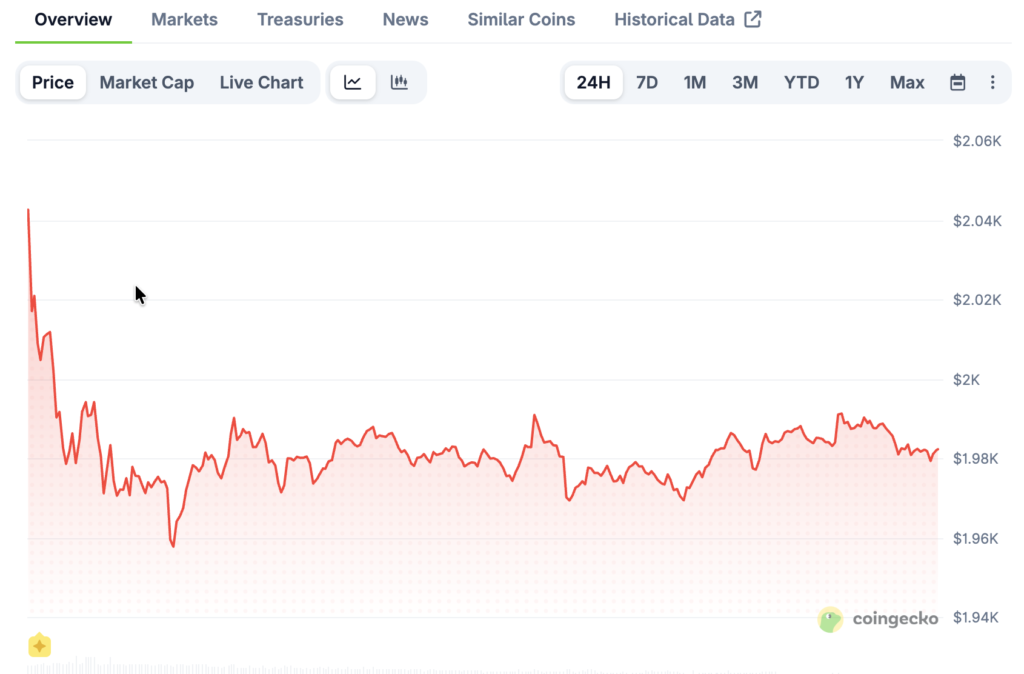Viewport: 1024px width, 674px height.
Task: Choose the YTD time range
Action: 801,82
